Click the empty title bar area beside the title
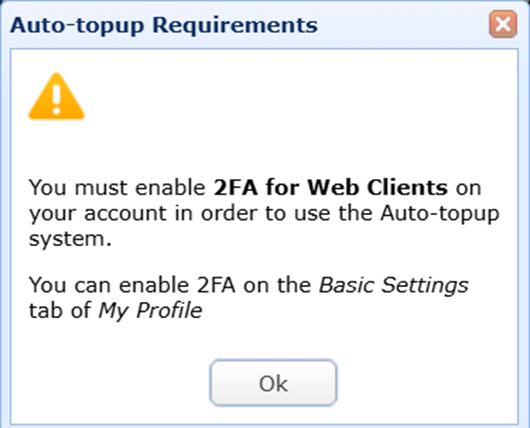 (402, 25)
